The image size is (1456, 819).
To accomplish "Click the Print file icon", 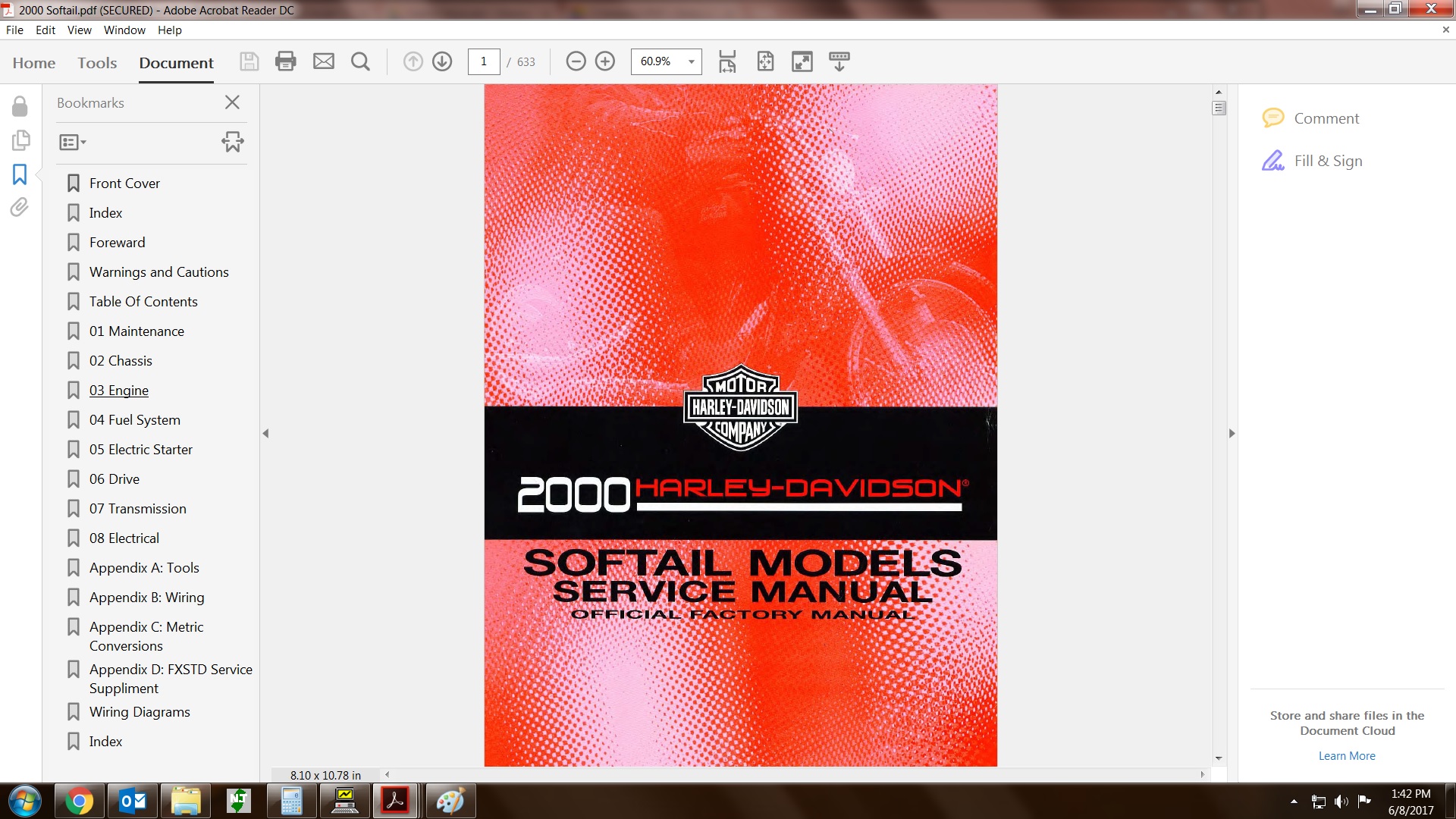I will pyautogui.click(x=285, y=61).
